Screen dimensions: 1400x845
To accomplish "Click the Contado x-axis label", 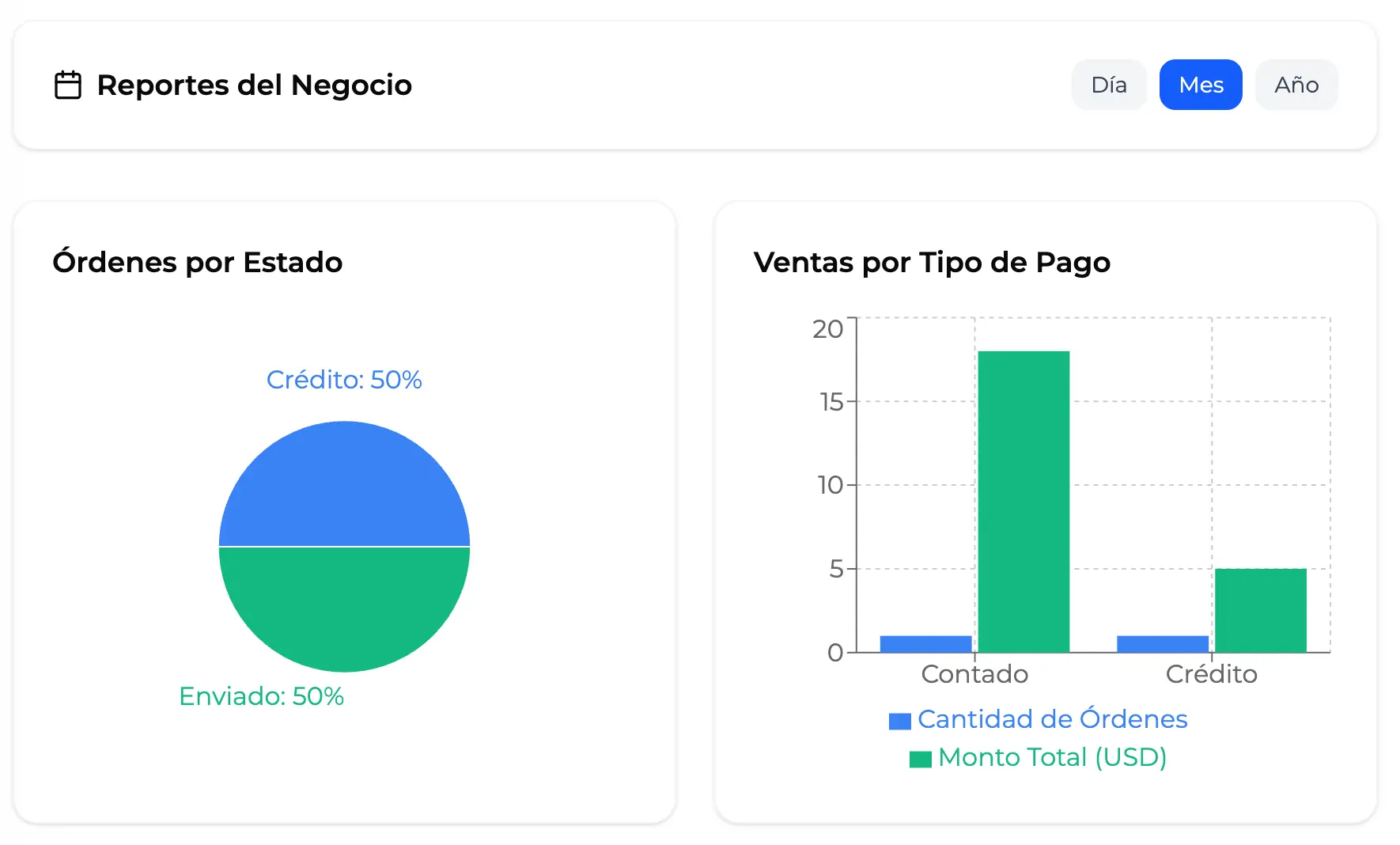I will tap(974, 674).
